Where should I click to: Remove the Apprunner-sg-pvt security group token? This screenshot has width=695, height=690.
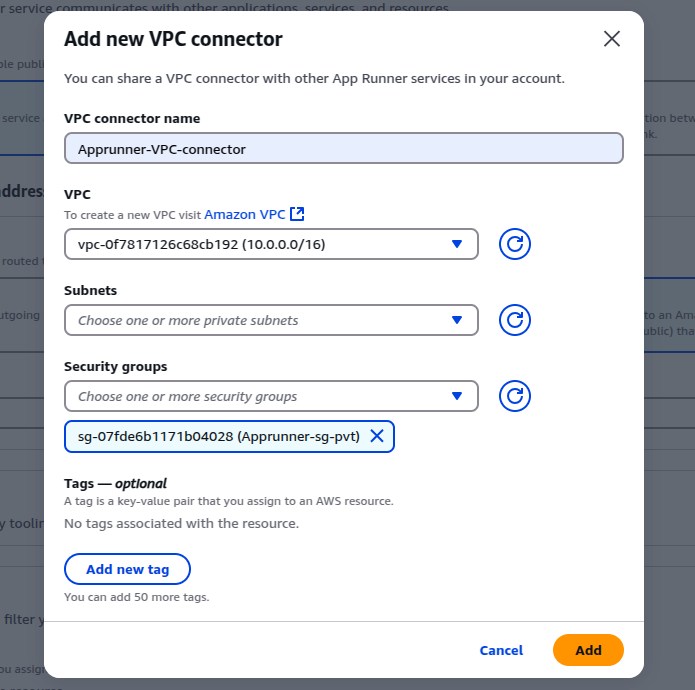pos(377,436)
